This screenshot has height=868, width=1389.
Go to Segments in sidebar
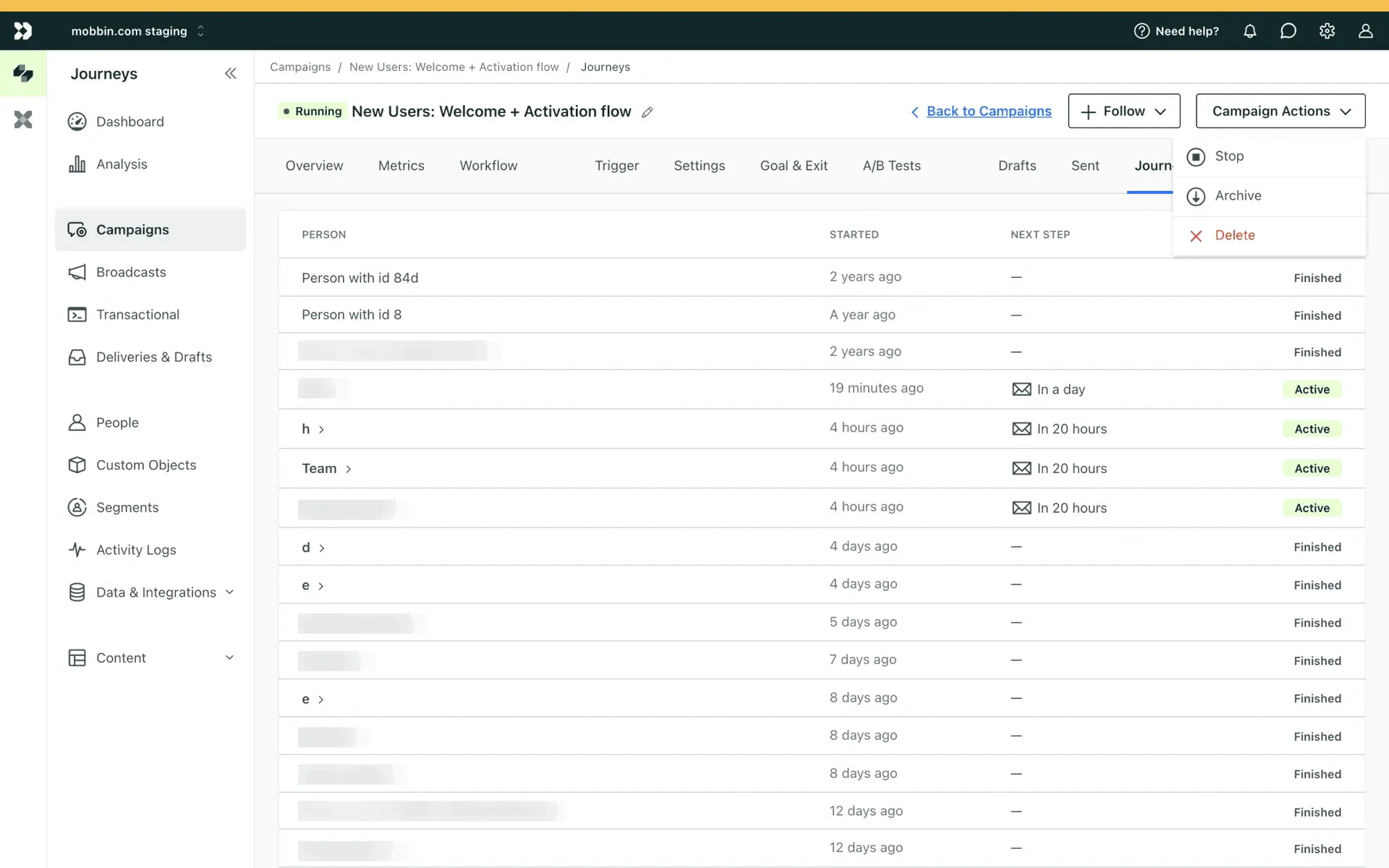[127, 507]
